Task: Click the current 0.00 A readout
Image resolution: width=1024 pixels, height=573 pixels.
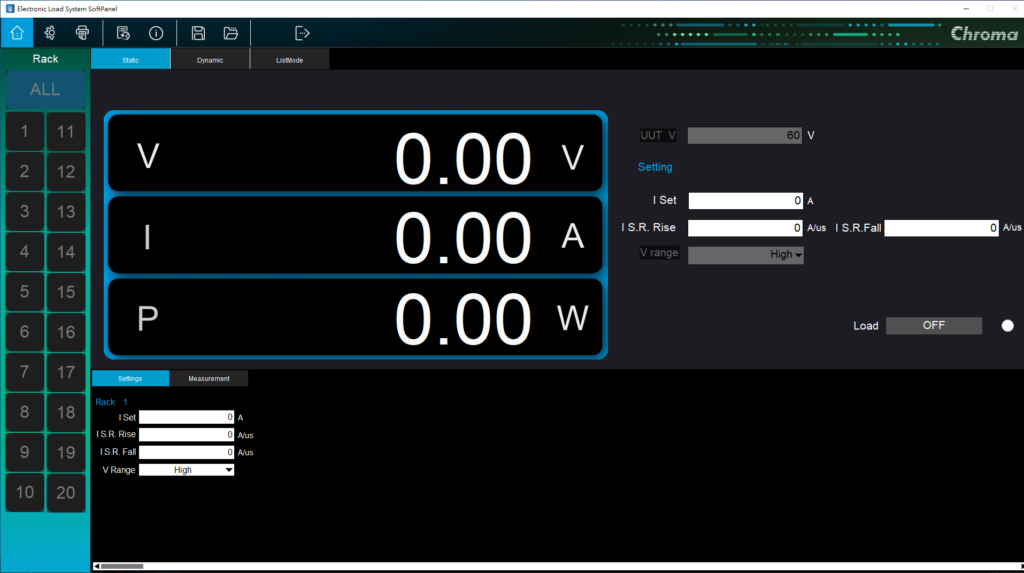Action: [x=355, y=235]
